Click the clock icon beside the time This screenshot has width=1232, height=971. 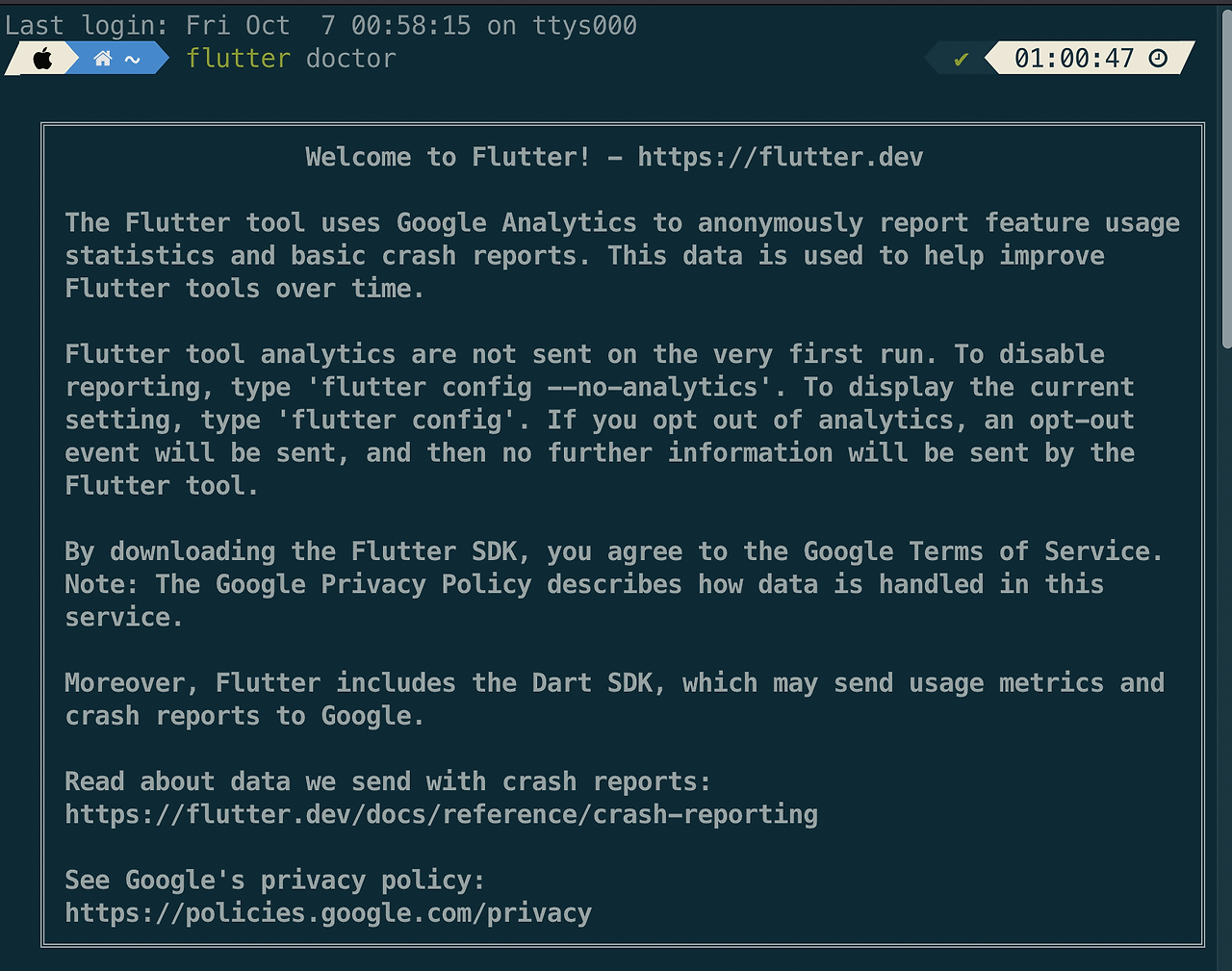point(1159,59)
